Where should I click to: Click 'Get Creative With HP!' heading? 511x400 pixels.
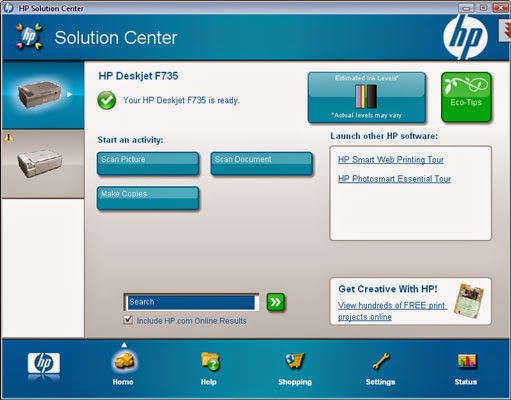point(388,289)
